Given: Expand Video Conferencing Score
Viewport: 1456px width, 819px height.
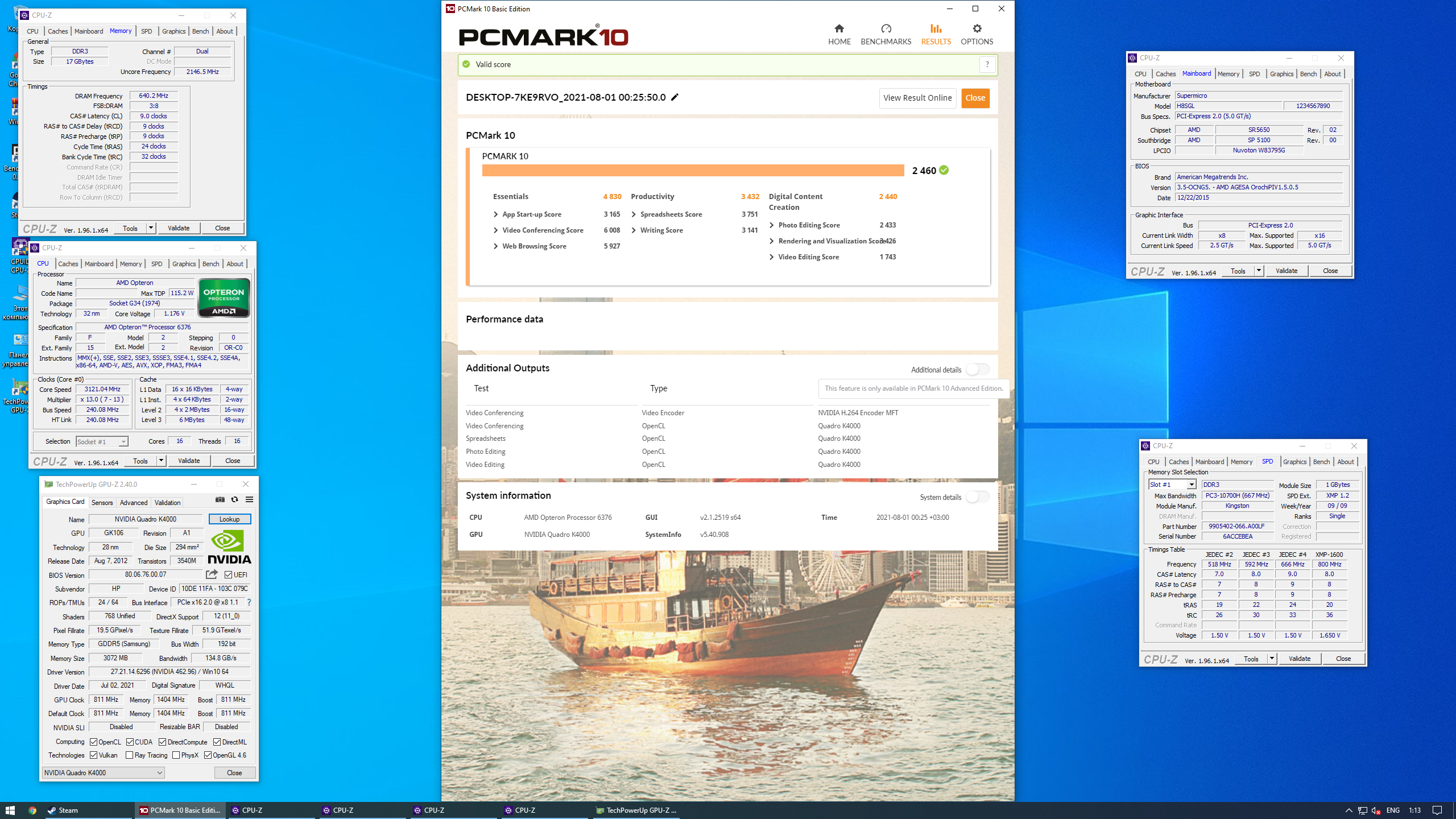Looking at the screenshot, I should [x=496, y=230].
